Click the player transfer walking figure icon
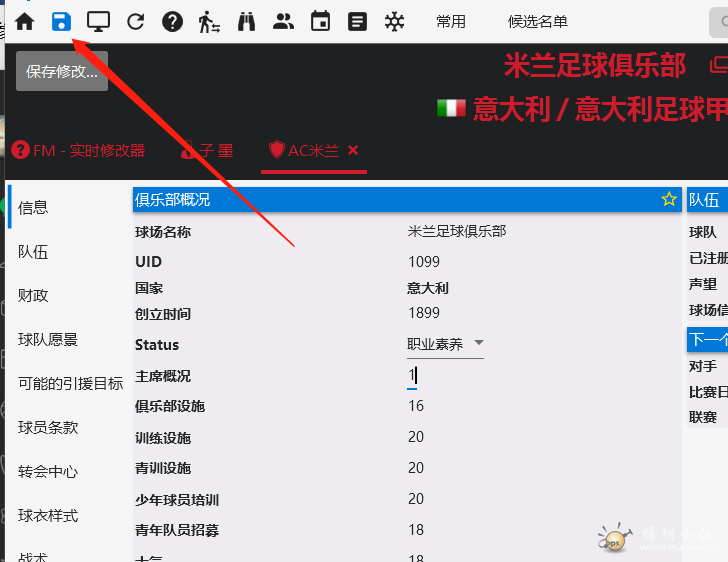Image resolution: width=728 pixels, height=562 pixels. point(209,22)
